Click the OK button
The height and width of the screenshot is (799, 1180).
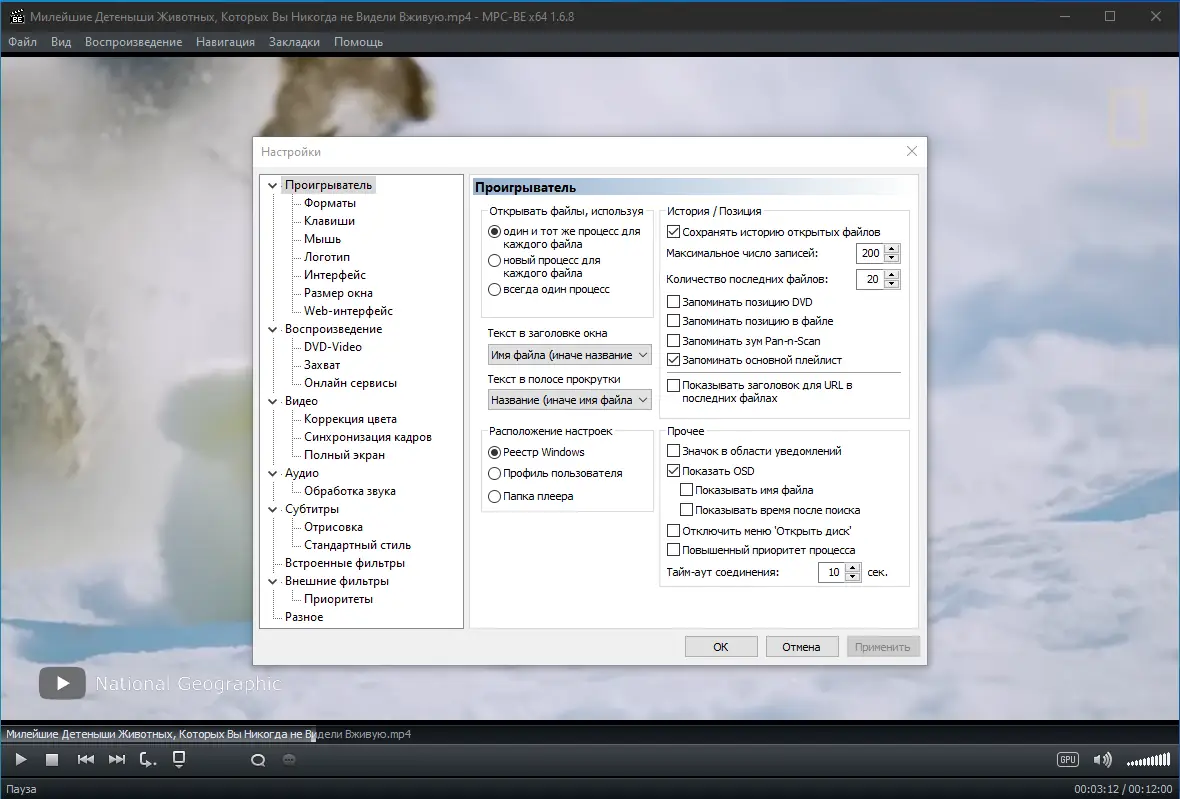(x=721, y=647)
